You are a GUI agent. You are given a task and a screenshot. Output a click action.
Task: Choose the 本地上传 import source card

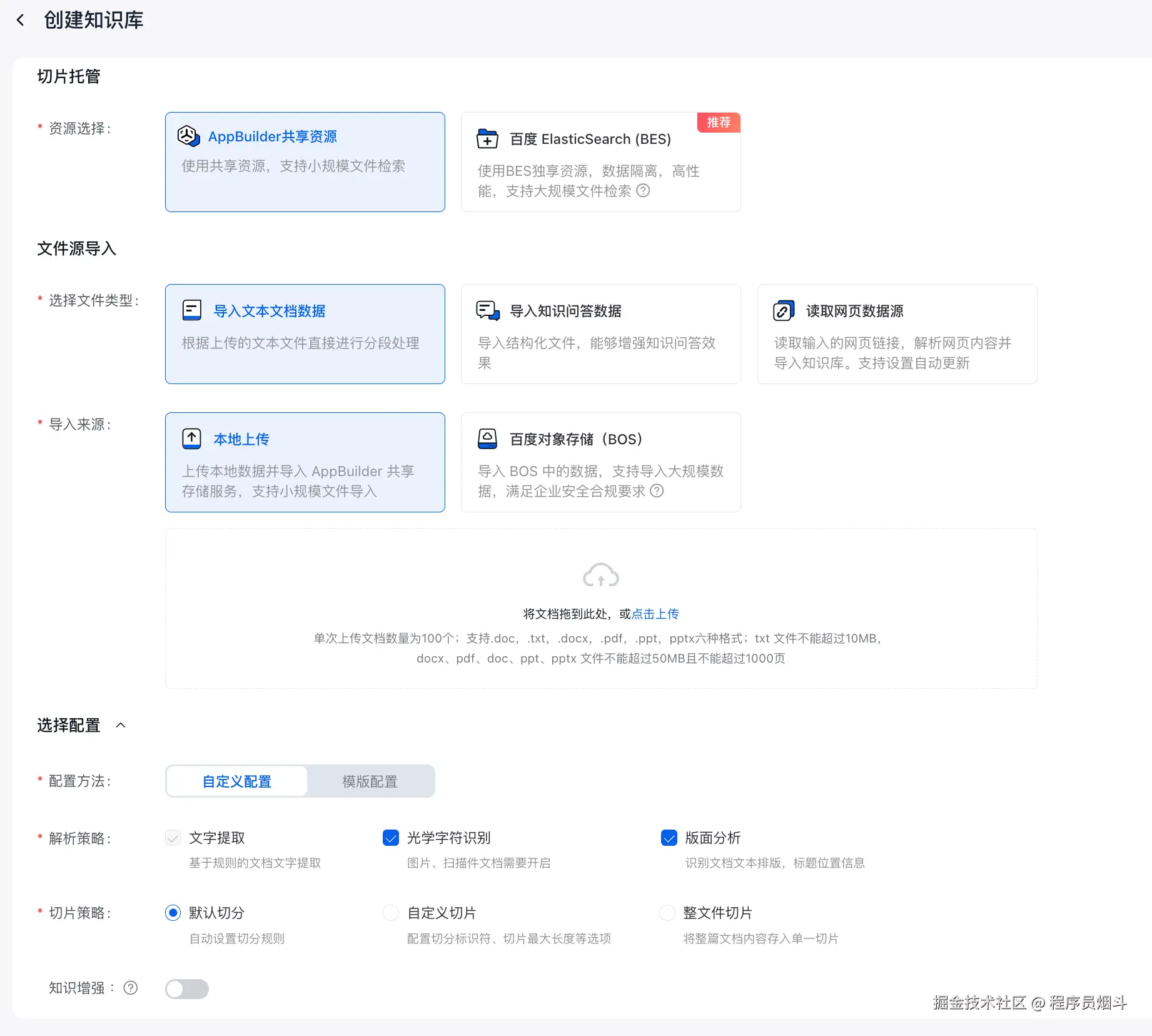tap(305, 462)
